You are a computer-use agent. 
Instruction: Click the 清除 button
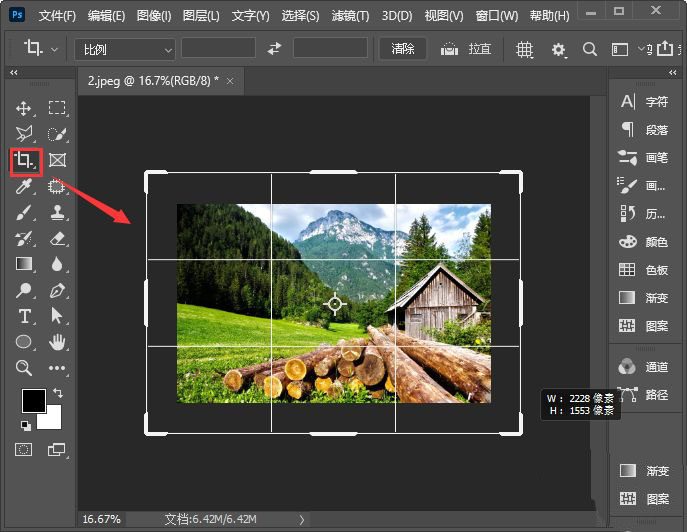point(403,48)
